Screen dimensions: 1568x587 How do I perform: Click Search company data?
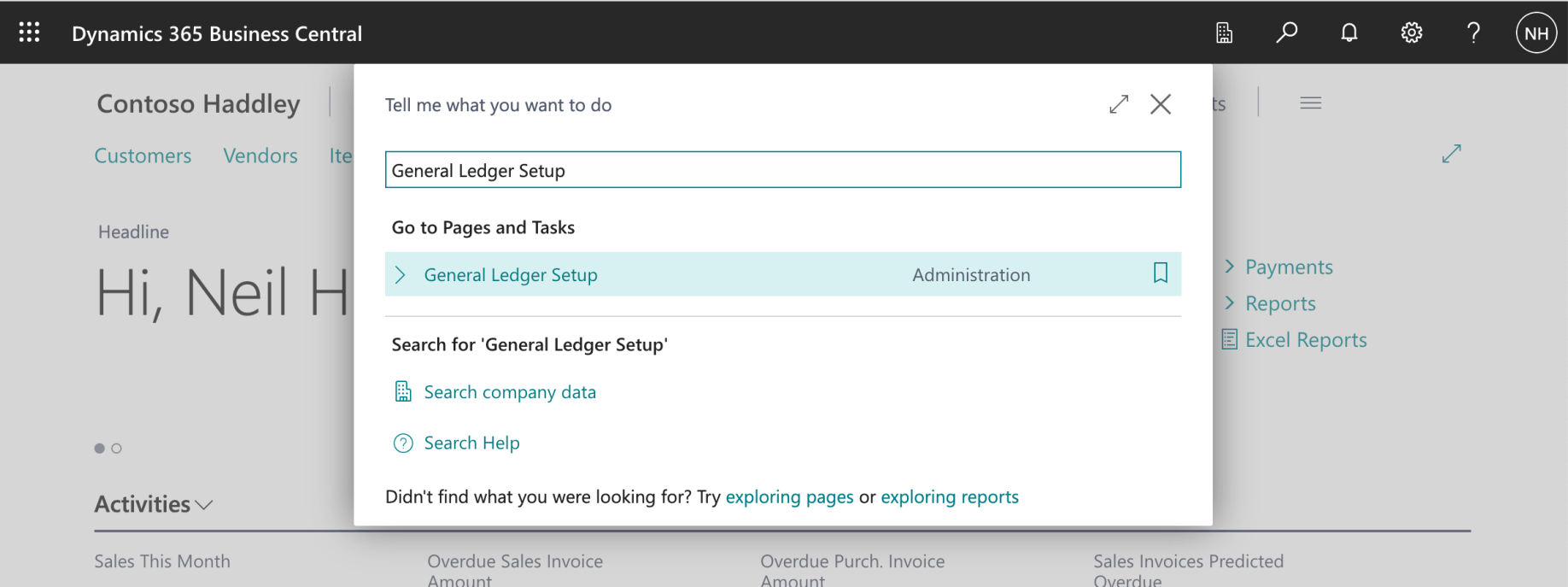click(510, 392)
